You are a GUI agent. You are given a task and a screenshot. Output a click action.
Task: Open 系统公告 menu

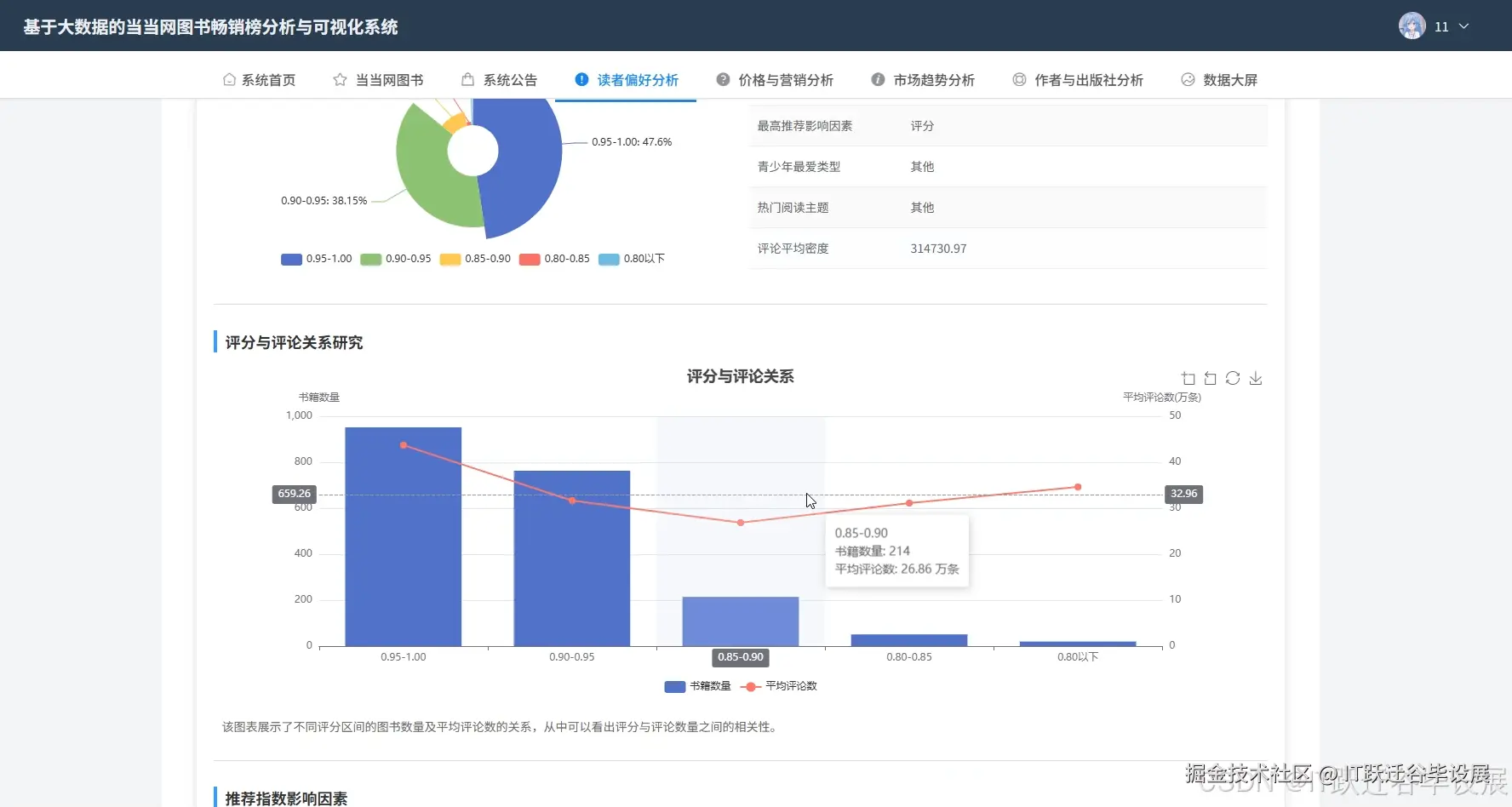499,79
